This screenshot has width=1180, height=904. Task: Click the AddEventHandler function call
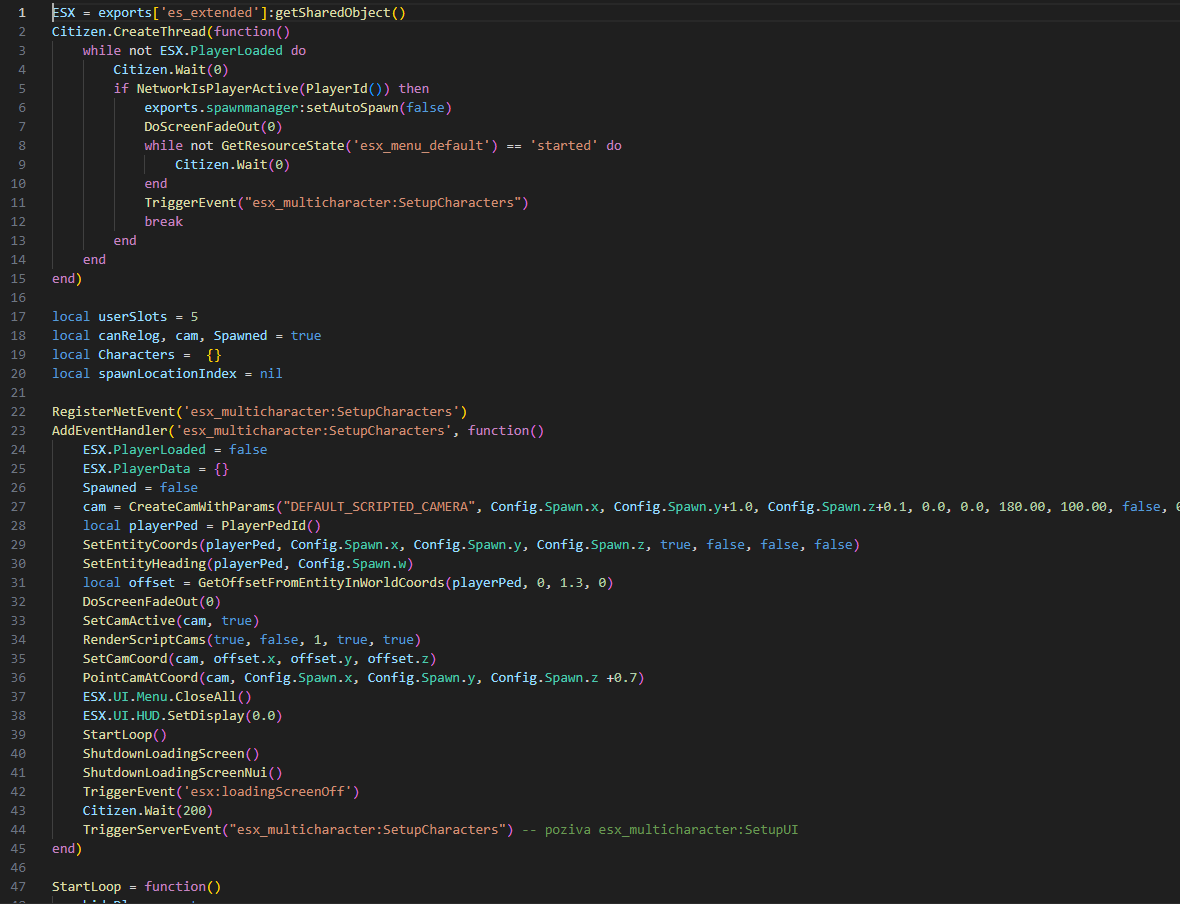(110, 431)
